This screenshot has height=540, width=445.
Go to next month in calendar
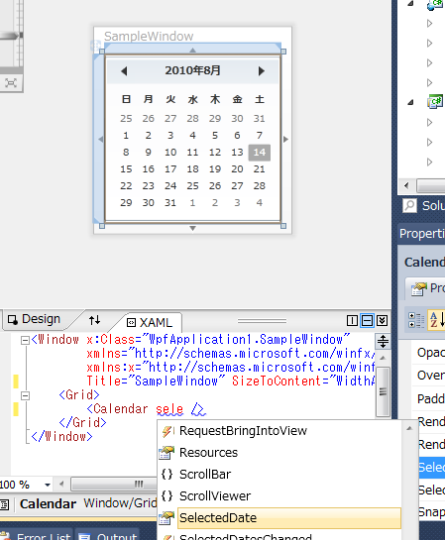click(x=261, y=71)
